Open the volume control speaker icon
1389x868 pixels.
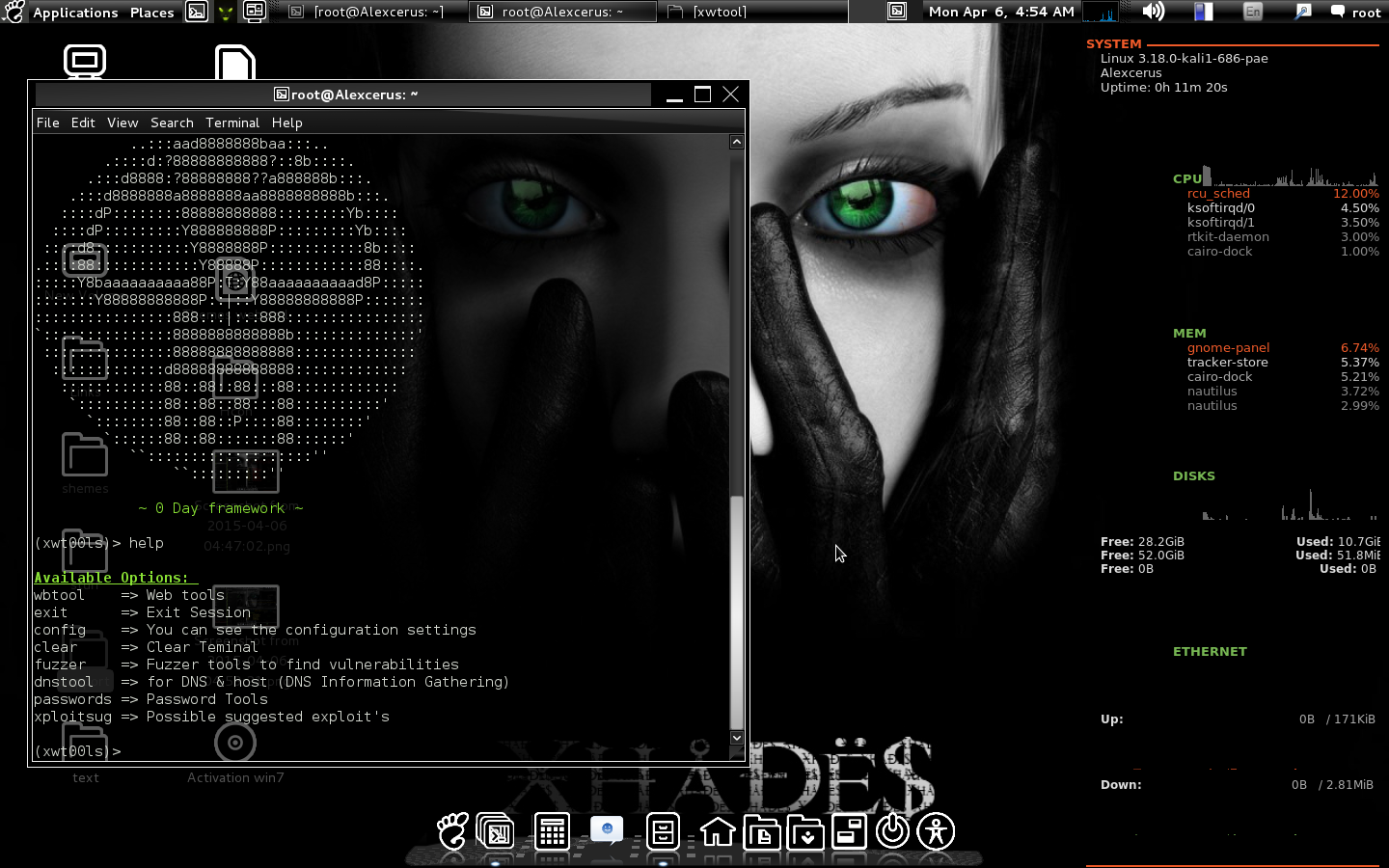[x=1153, y=12]
